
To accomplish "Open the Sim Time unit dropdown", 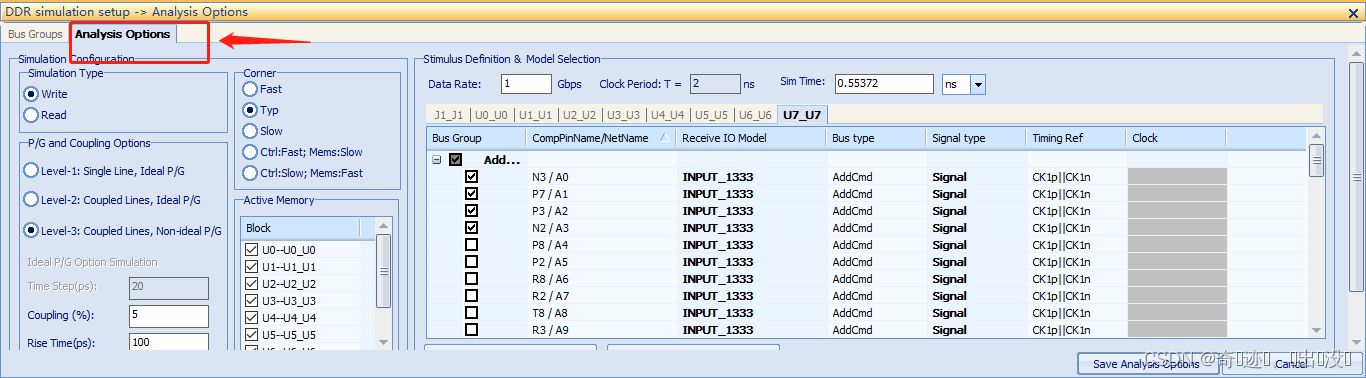I will tap(978, 85).
